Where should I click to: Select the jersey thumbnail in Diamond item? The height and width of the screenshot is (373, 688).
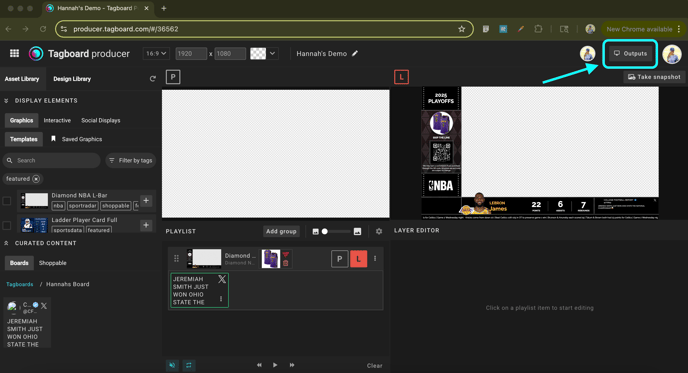(x=271, y=259)
